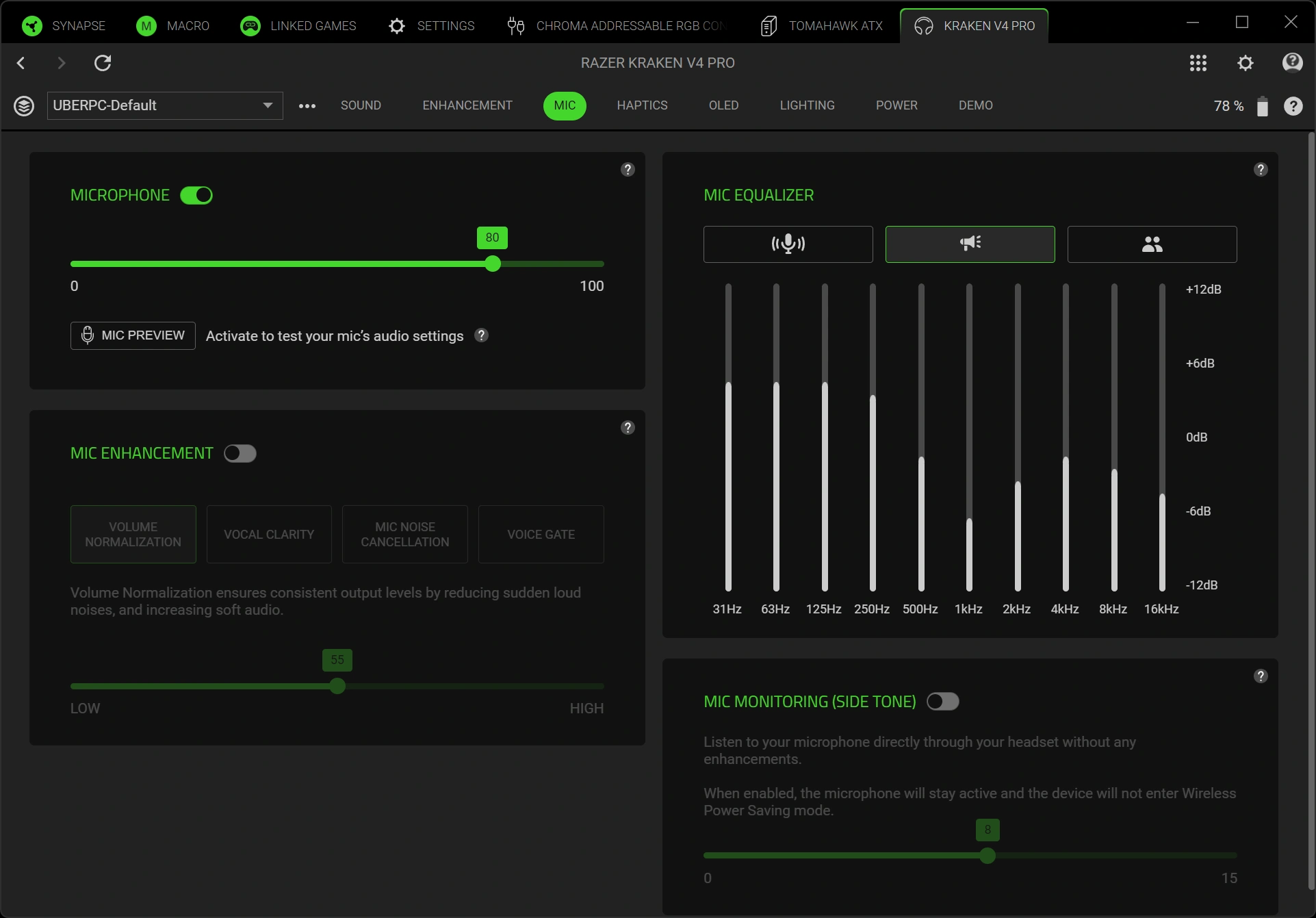The height and width of the screenshot is (918, 1316).
Task: Open help for the Mic Enhancement panel
Action: coord(628,428)
